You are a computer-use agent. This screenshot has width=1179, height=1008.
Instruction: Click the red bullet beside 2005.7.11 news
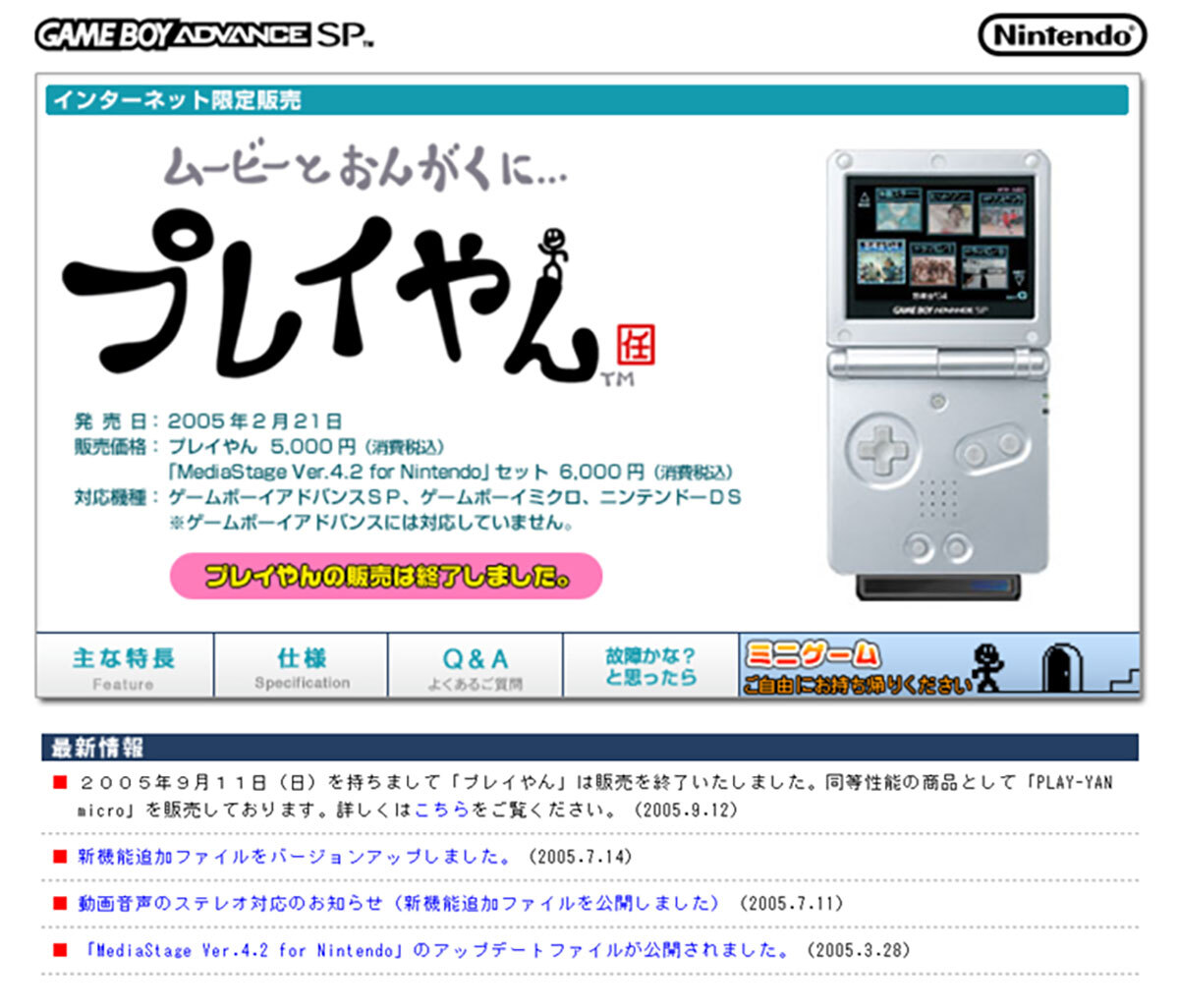tap(60, 903)
